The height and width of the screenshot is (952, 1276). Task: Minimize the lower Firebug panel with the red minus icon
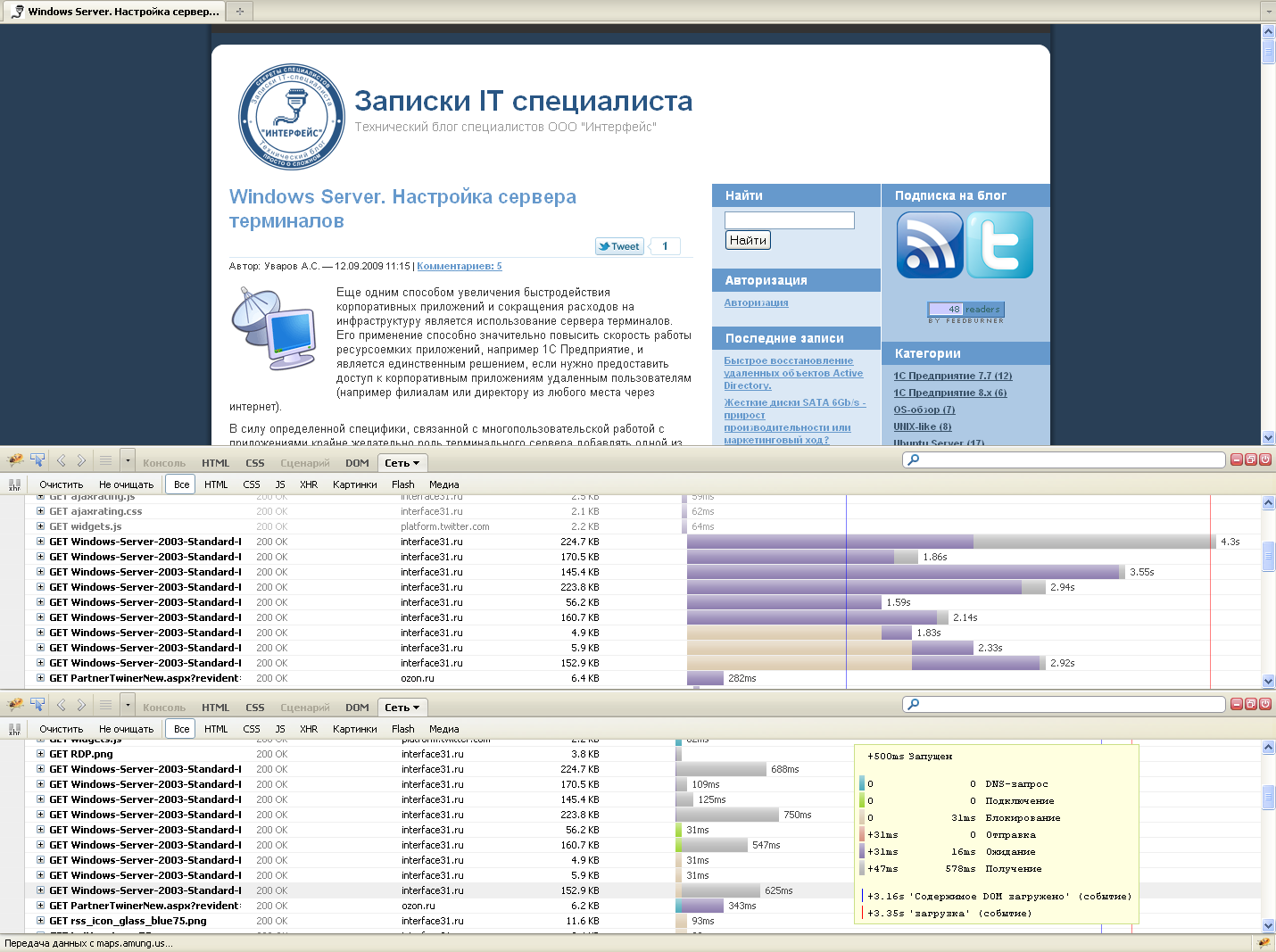1237,704
